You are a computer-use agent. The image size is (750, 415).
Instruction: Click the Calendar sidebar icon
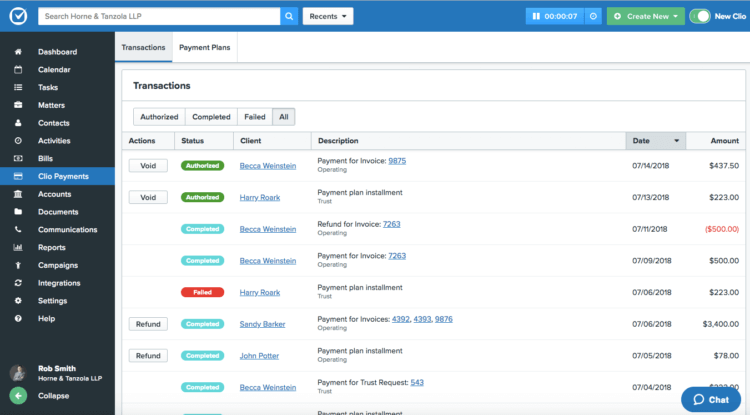tap(18, 69)
